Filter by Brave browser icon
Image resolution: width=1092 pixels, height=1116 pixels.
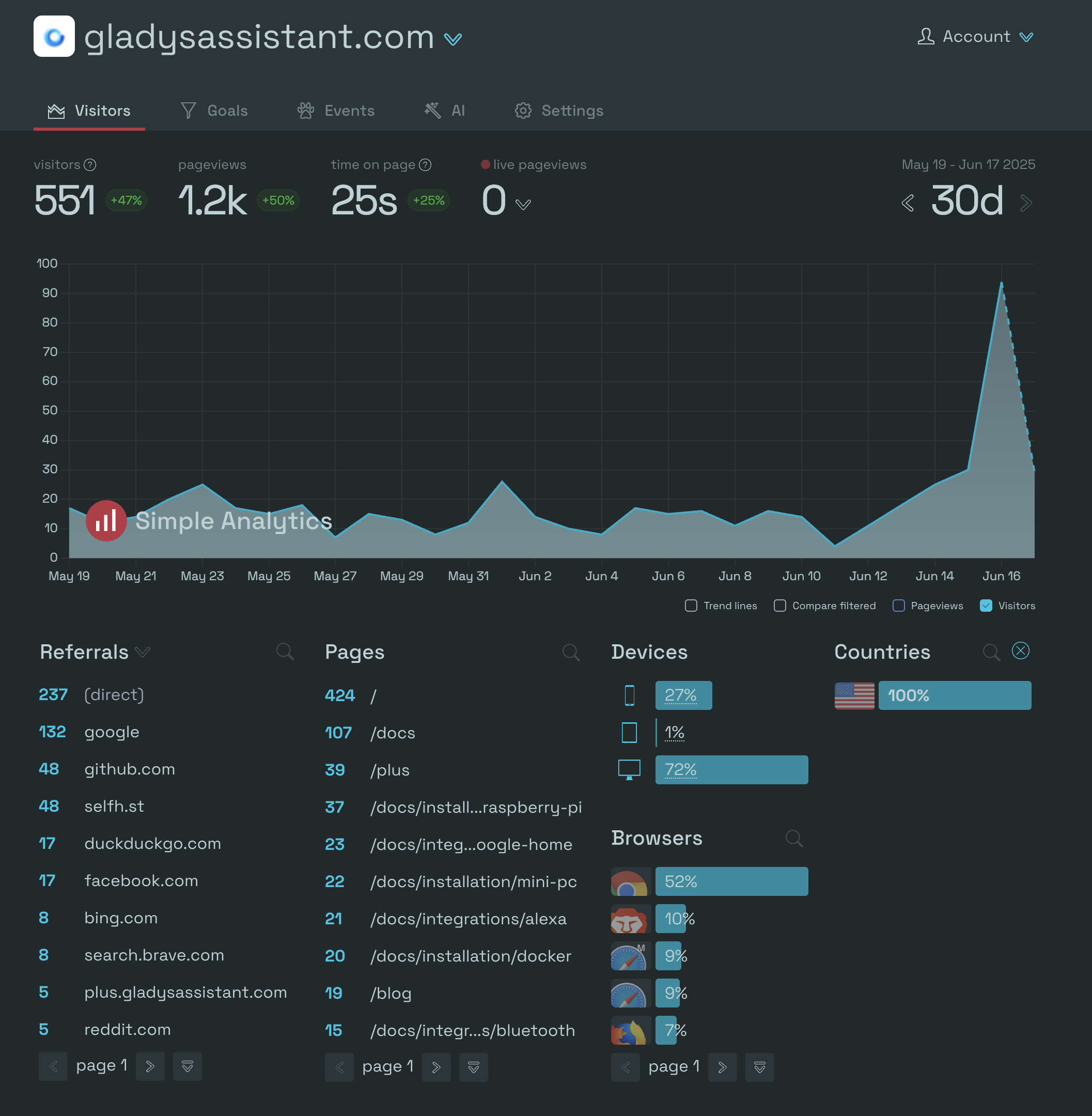(x=630, y=919)
